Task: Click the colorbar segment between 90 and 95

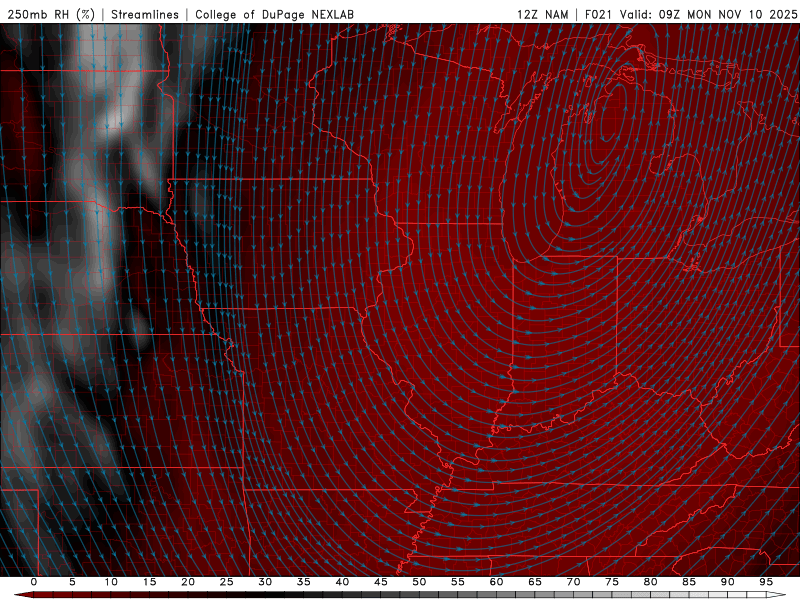Action: point(746,595)
